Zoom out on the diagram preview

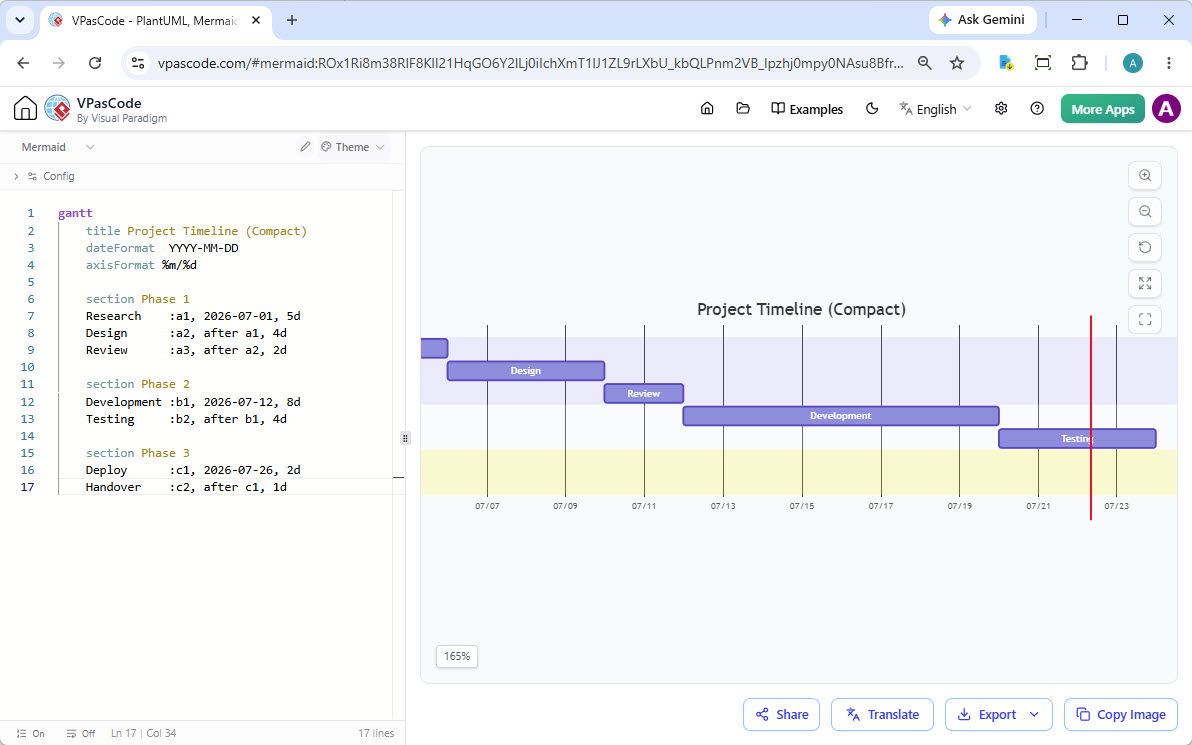tap(1145, 211)
